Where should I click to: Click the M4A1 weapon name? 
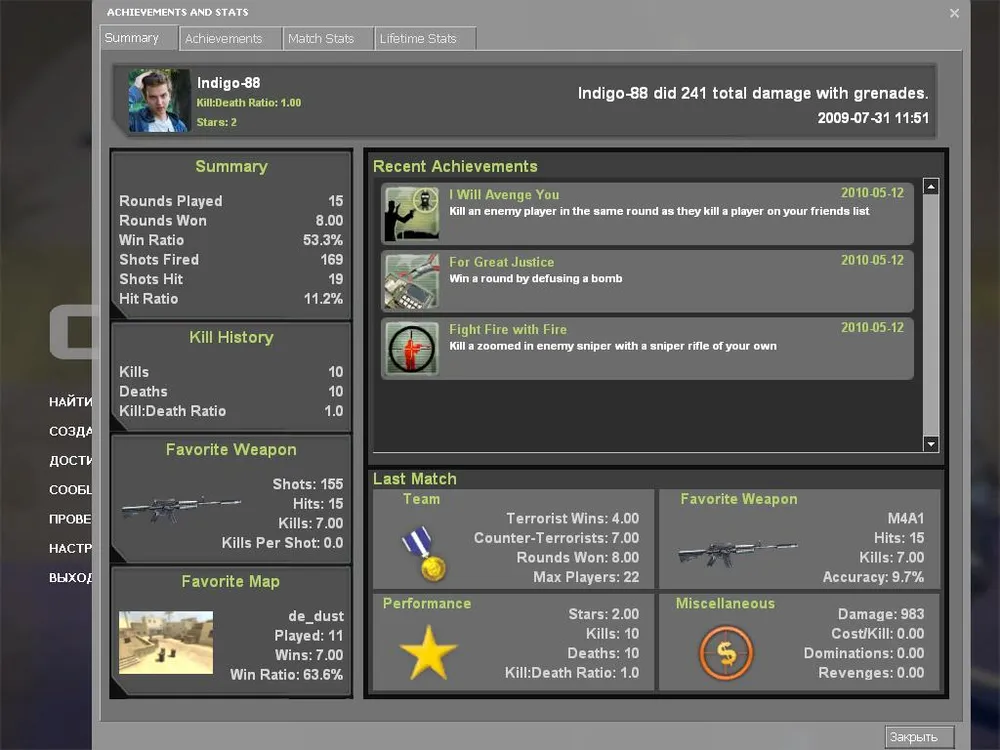(x=906, y=518)
